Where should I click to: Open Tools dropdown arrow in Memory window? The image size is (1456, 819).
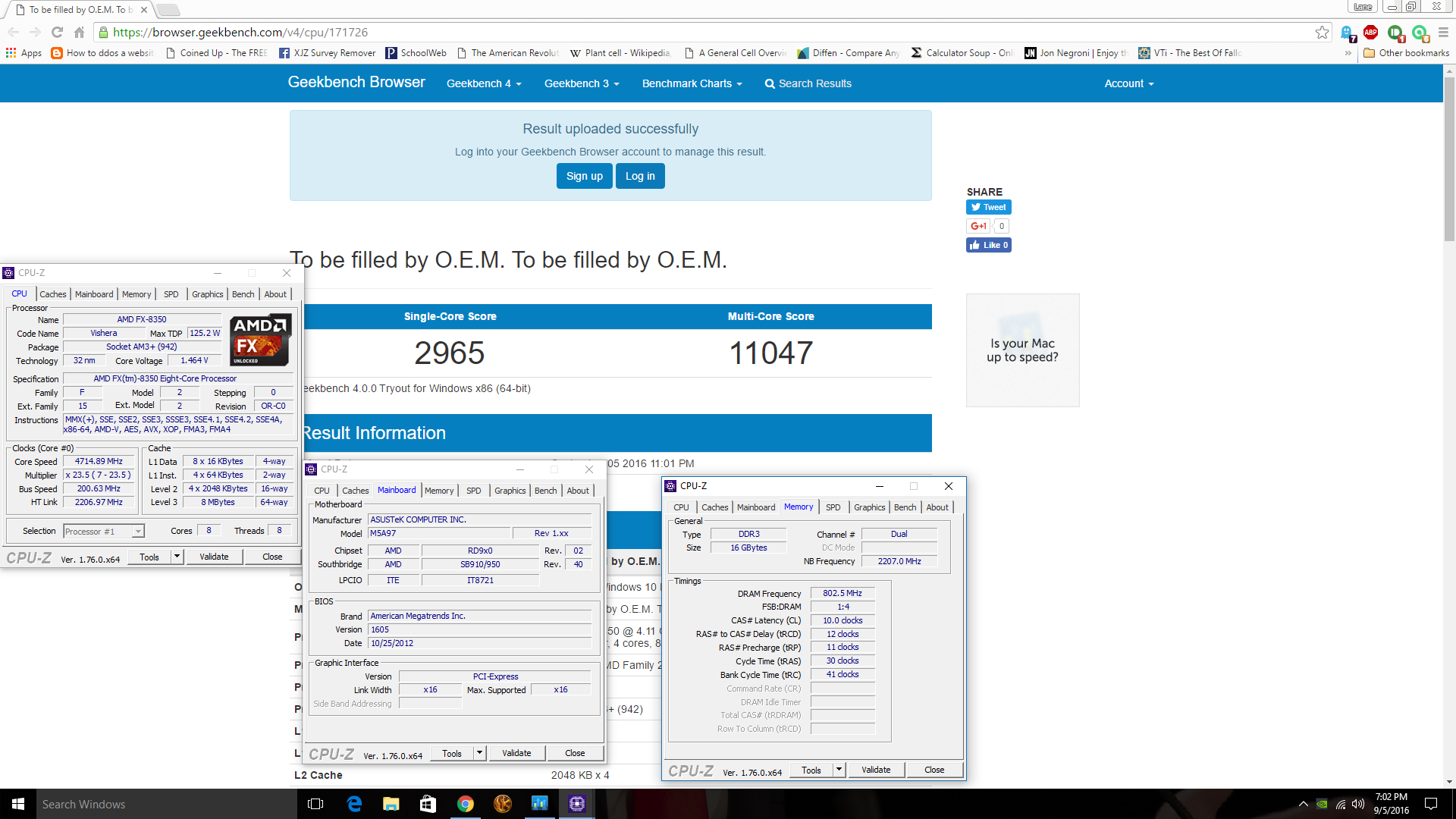[x=839, y=770]
